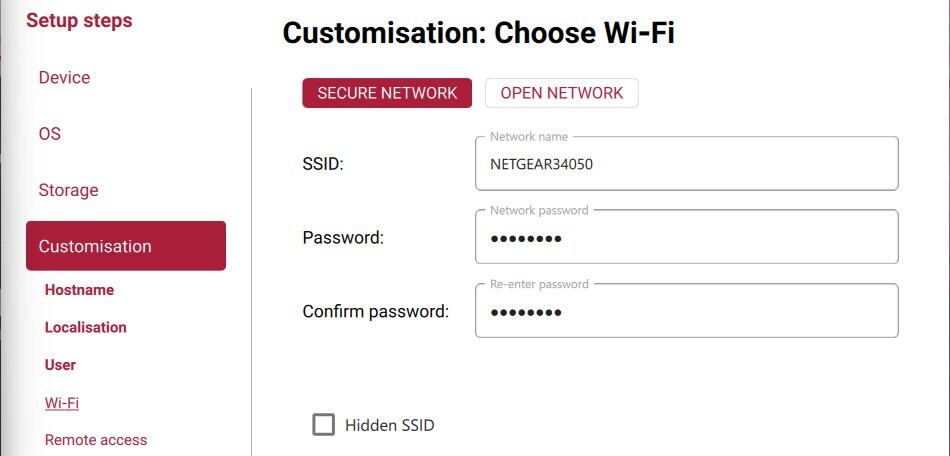Select the Storage setup step
This screenshot has height=456, width=950.
(x=68, y=190)
